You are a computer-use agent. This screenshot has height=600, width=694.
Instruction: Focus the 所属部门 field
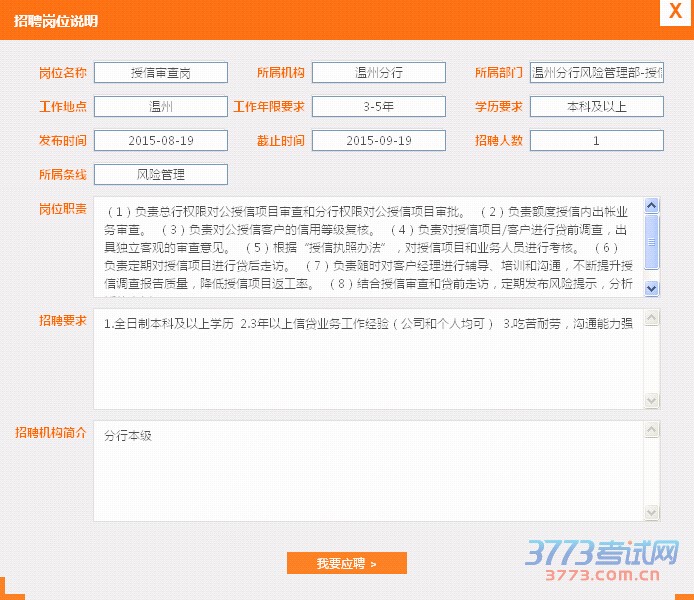tap(596, 73)
